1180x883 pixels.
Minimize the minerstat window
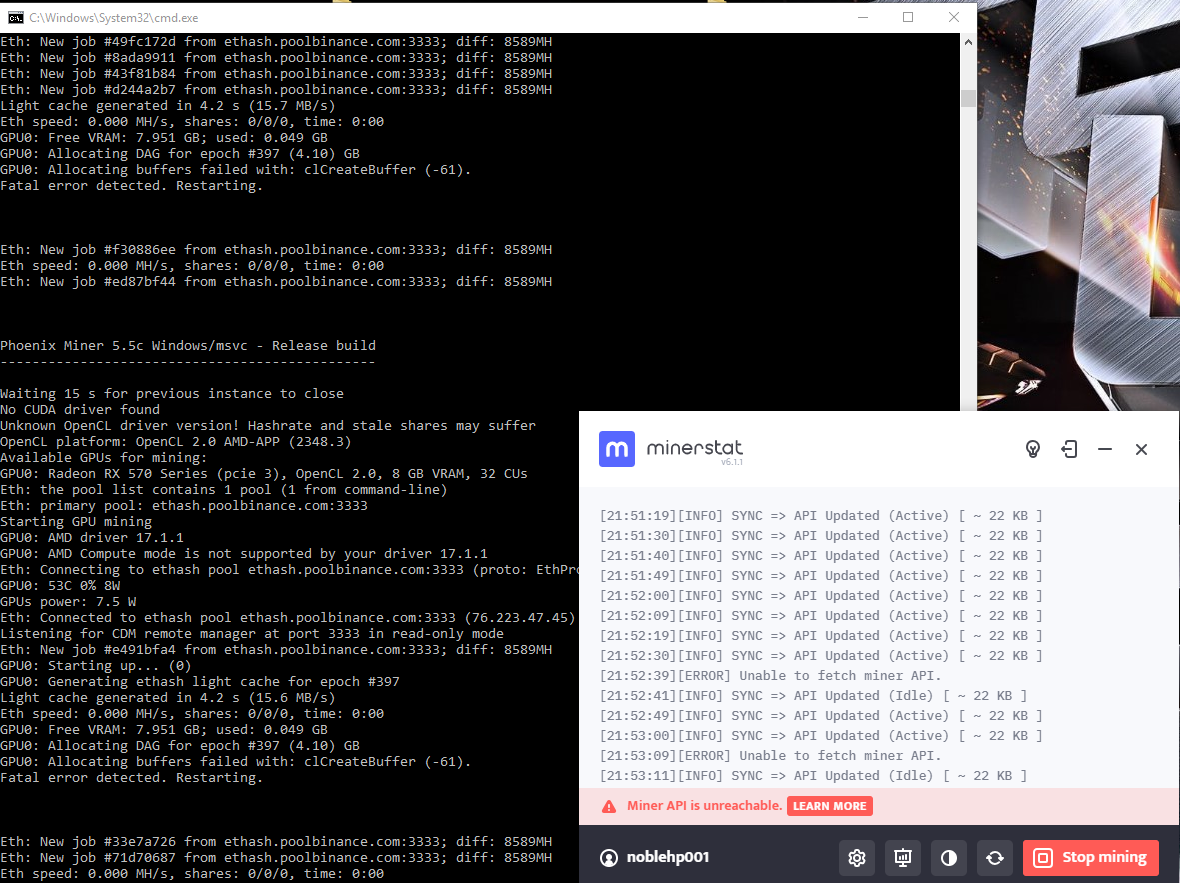[x=1105, y=449]
